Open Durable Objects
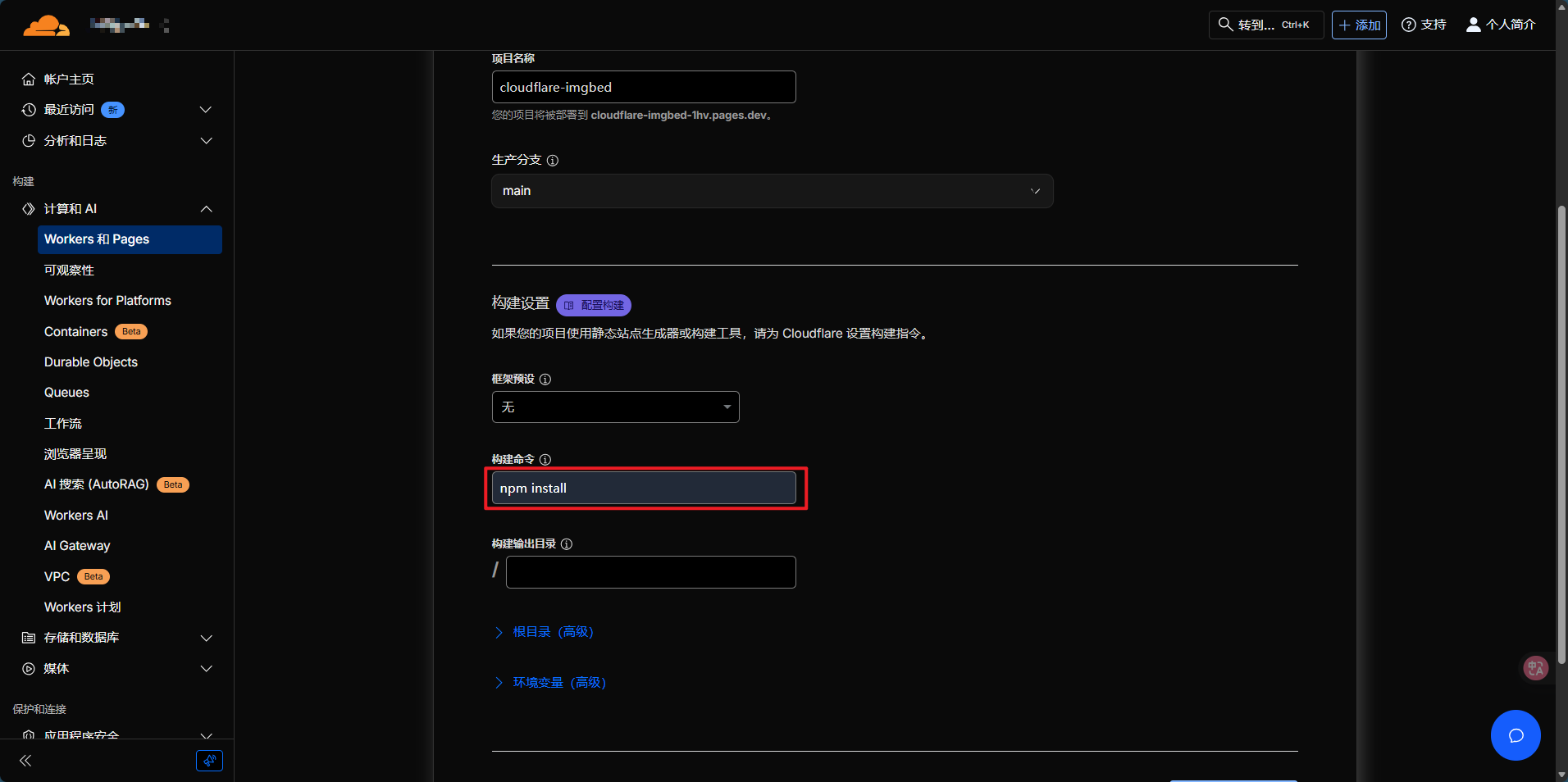The width and height of the screenshot is (1568, 782). pos(91,362)
